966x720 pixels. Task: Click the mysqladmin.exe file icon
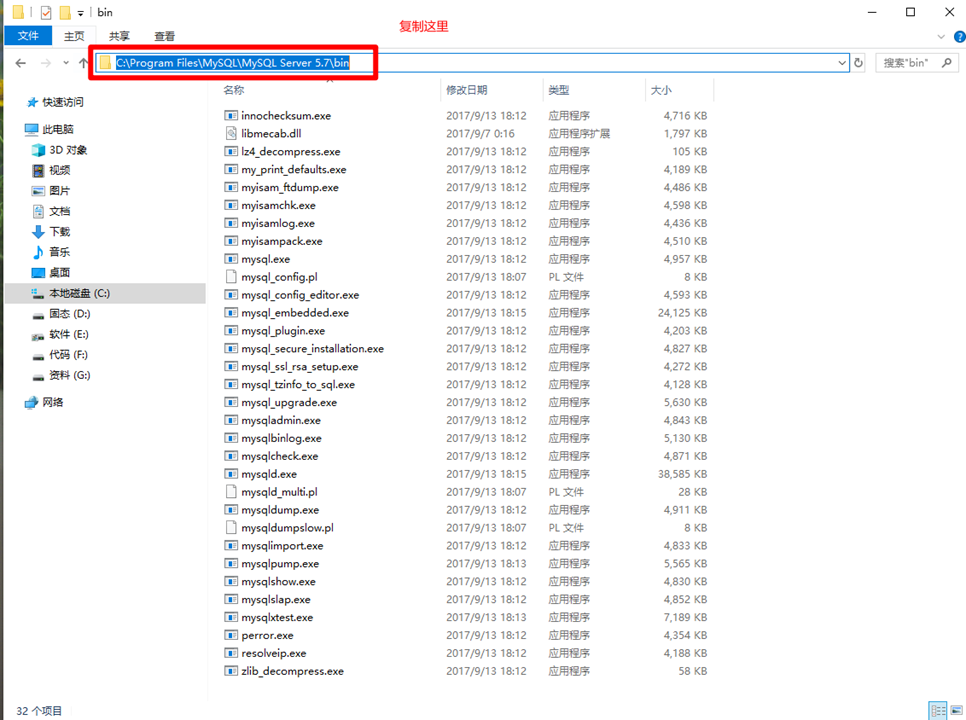231,420
